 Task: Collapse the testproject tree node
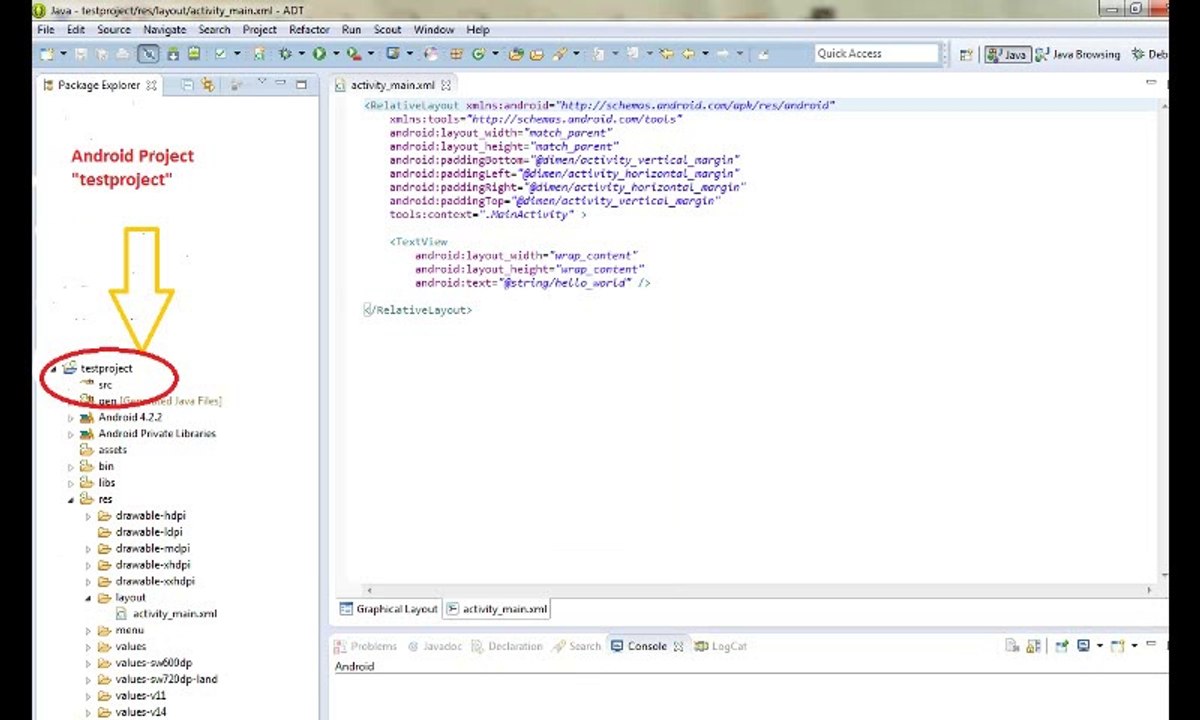coord(54,369)
